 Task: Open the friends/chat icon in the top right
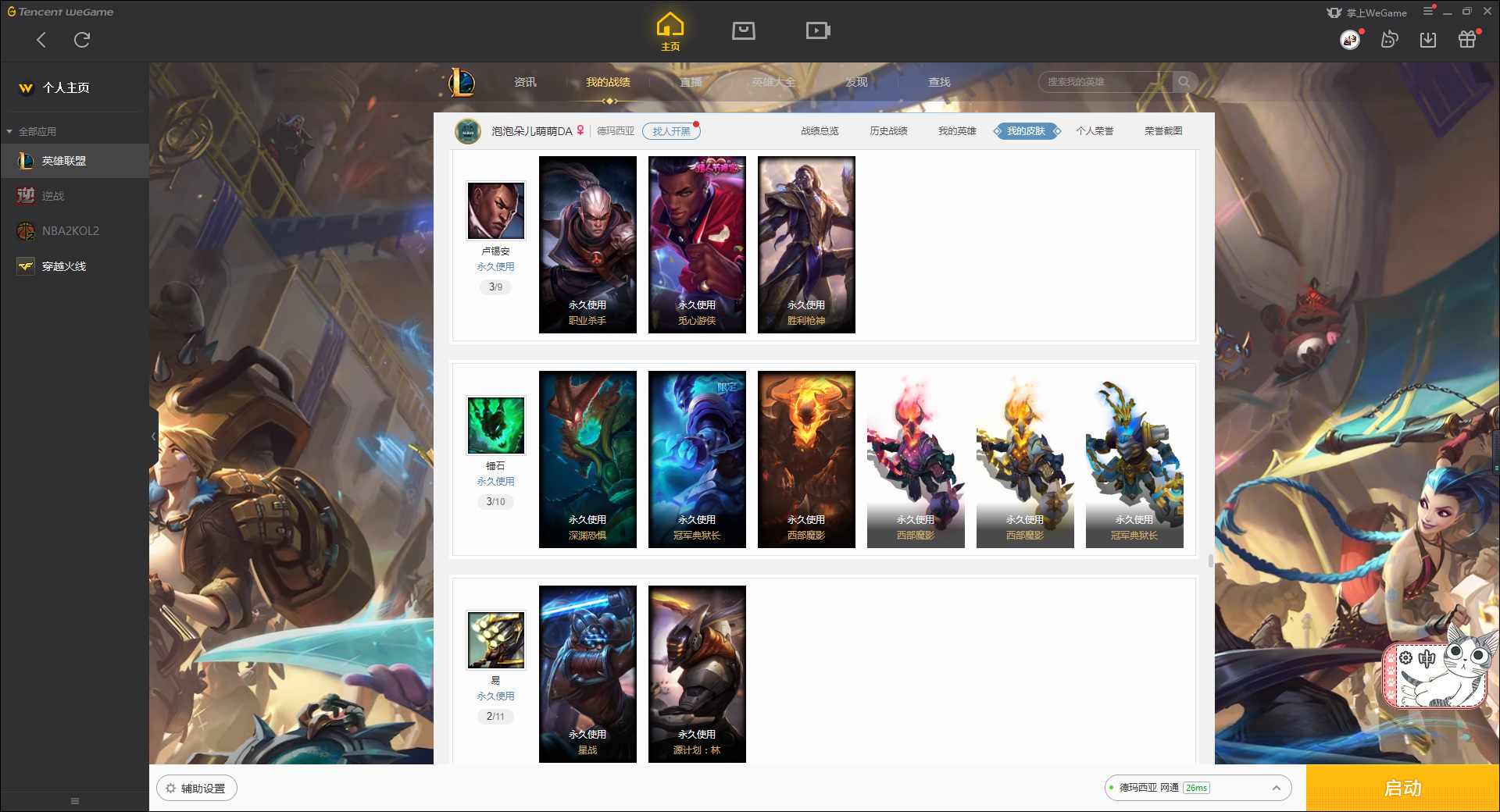1389,39
